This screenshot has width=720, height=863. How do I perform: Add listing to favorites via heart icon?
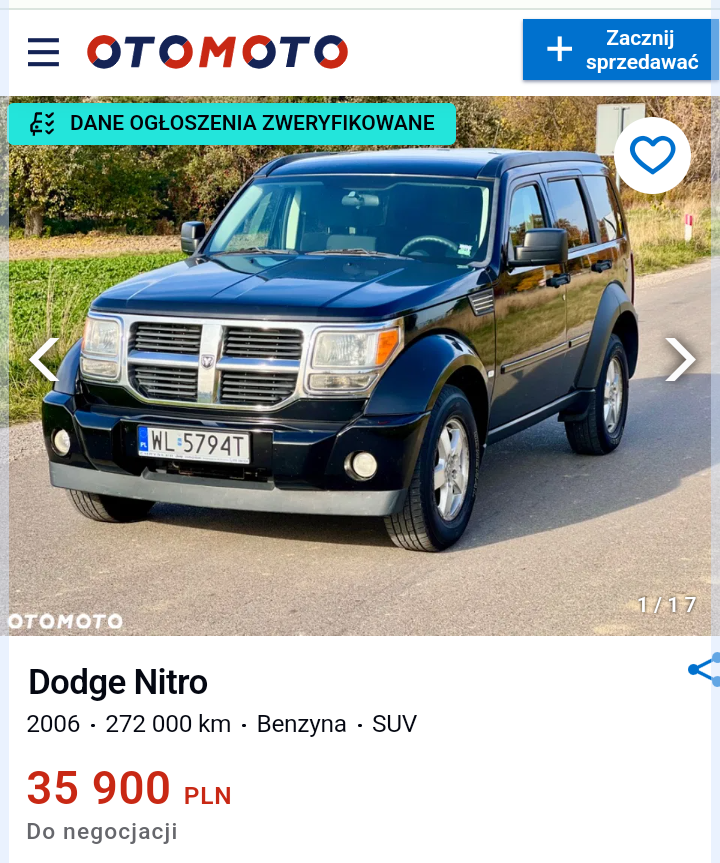tap(652, 155)
